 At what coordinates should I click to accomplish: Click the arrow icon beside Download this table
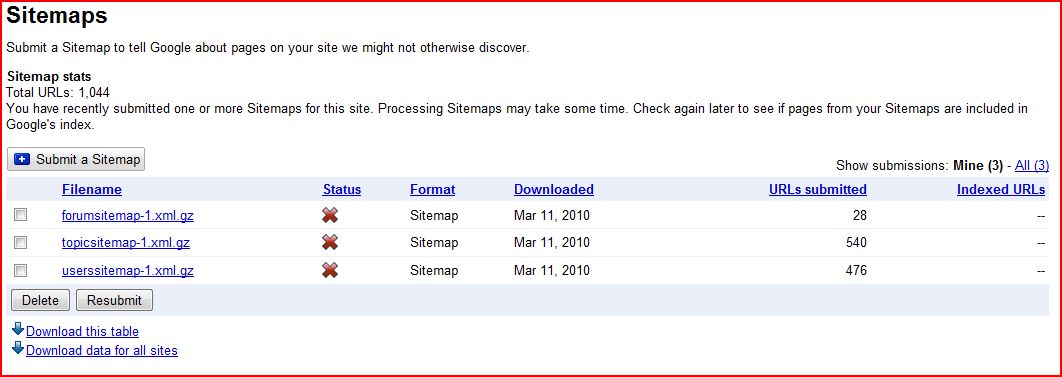(18, 330)
